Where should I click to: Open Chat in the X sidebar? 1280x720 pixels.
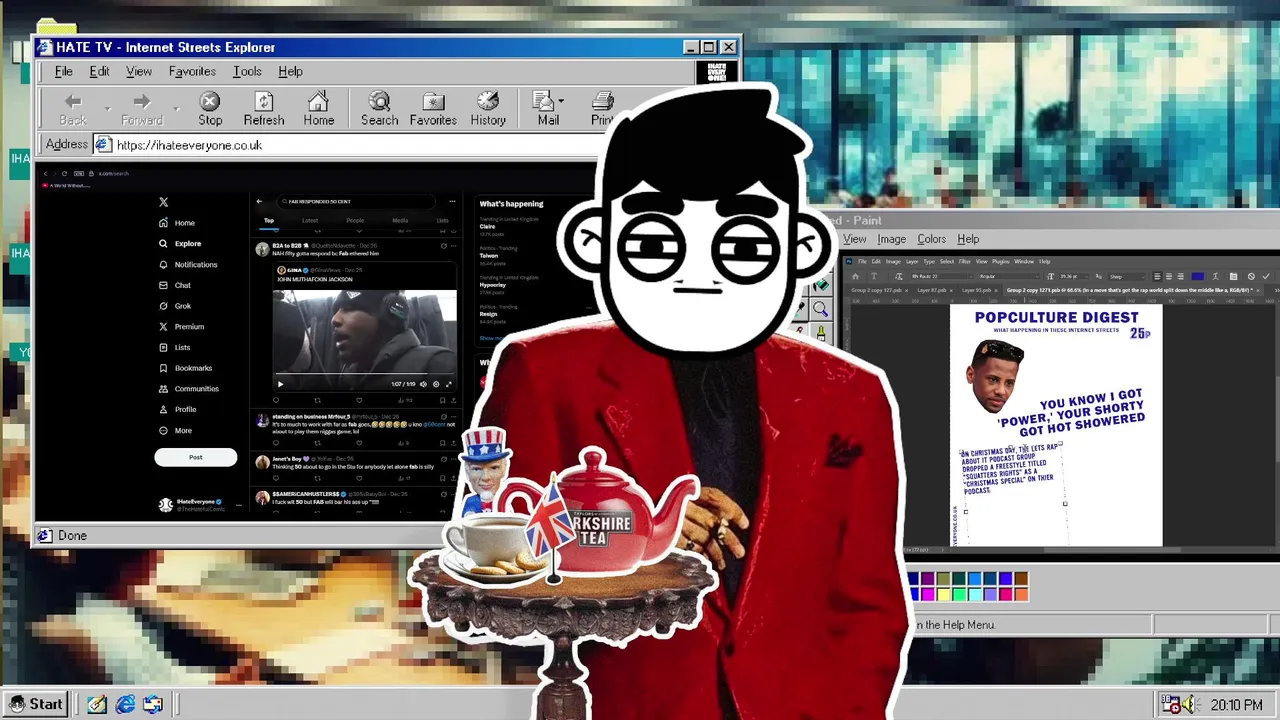point(175,285)
